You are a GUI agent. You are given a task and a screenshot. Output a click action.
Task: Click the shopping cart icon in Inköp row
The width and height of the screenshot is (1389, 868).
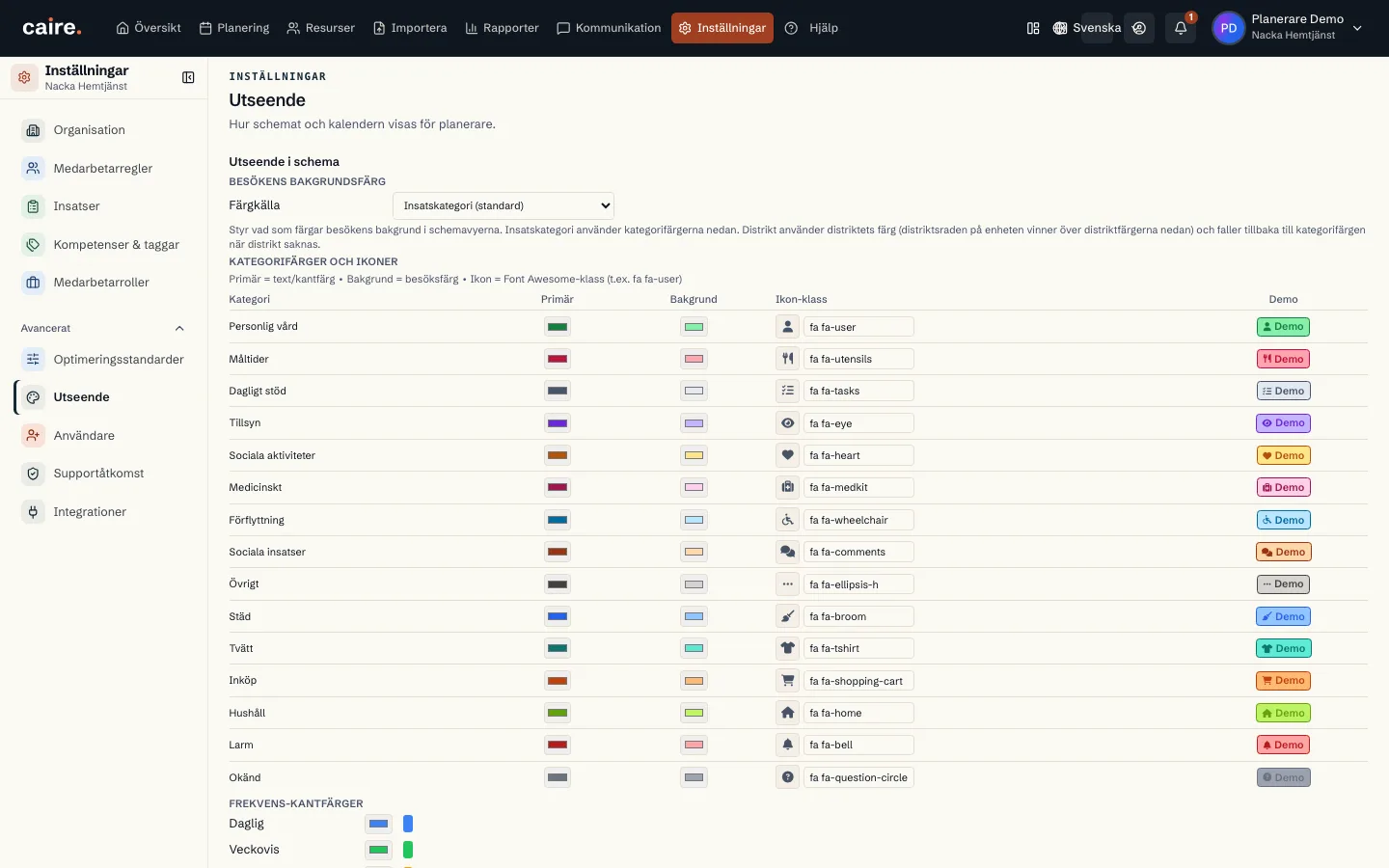(x=788, y=681)
